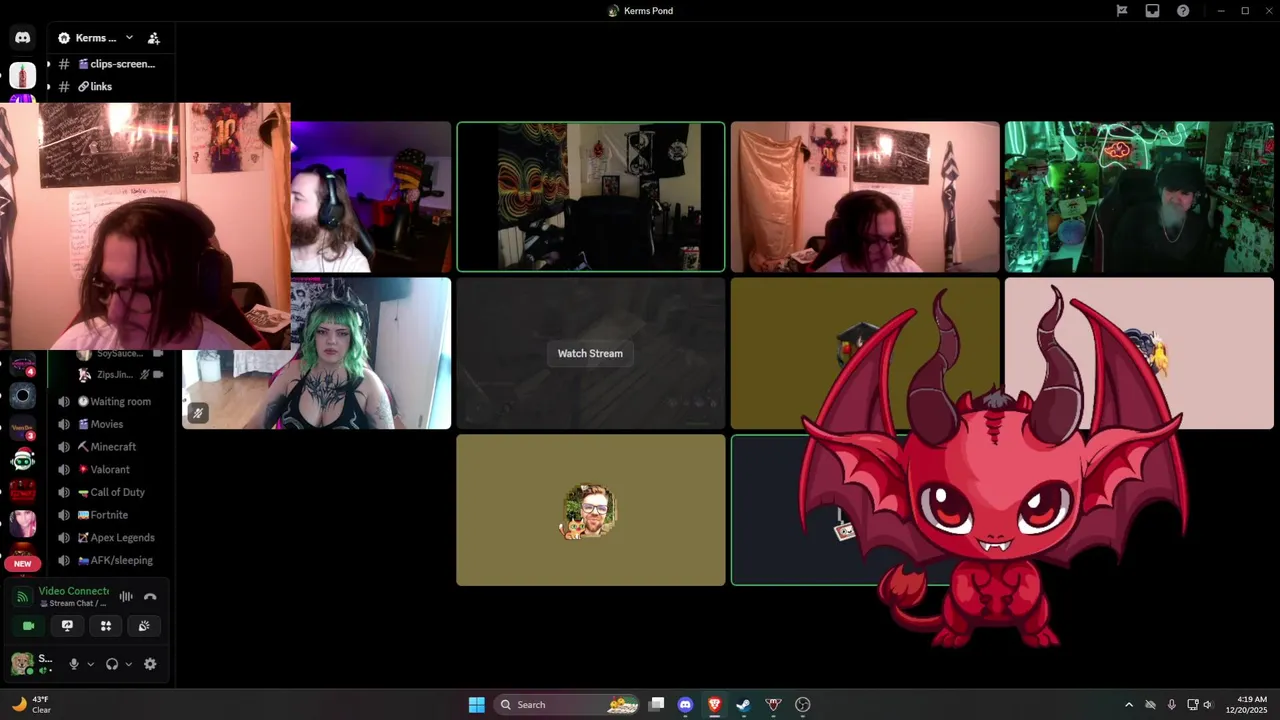1280x720 pixels.
Task: Select the SoySauce user in voice list
Action: (120, 354)
